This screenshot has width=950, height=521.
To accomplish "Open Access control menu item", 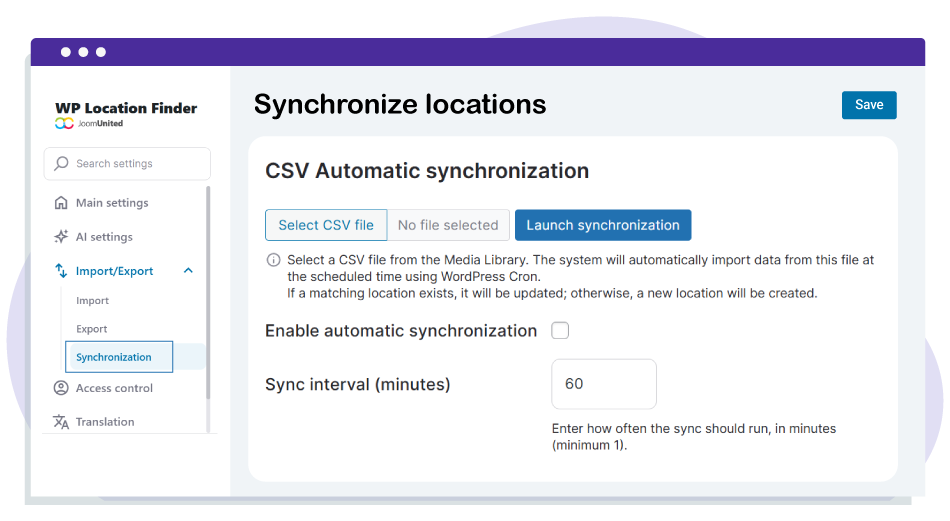I will [x=115, y=388].
